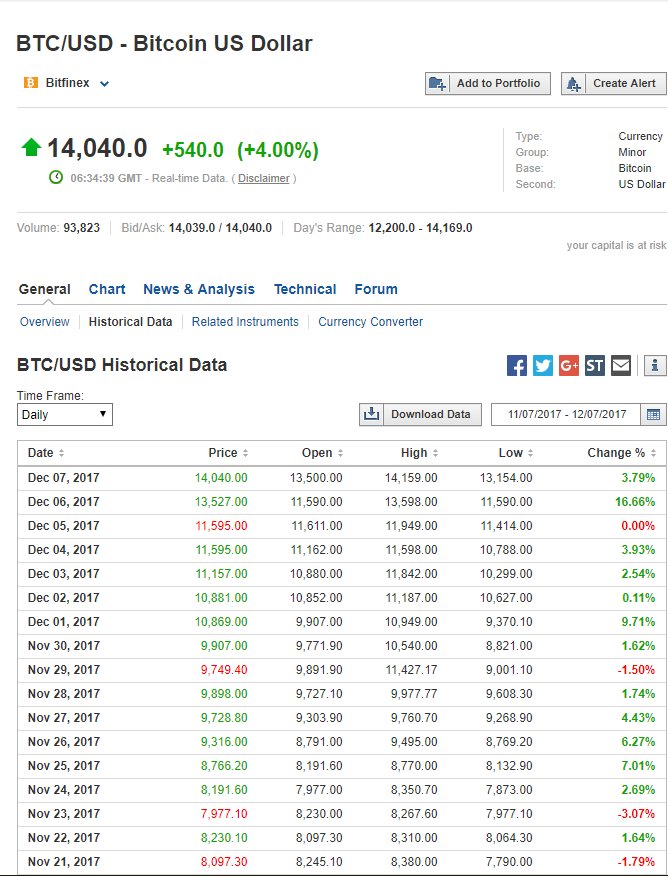Share via Google Plus icon
This screenshot has width=668, height=876.
(569, 366)
